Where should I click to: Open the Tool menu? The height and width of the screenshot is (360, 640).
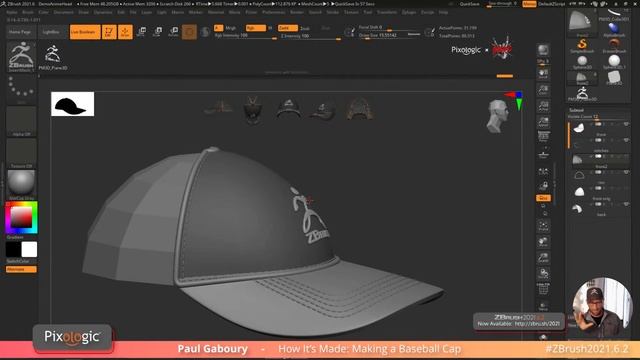pyautogui.click(x=368, y=12)
